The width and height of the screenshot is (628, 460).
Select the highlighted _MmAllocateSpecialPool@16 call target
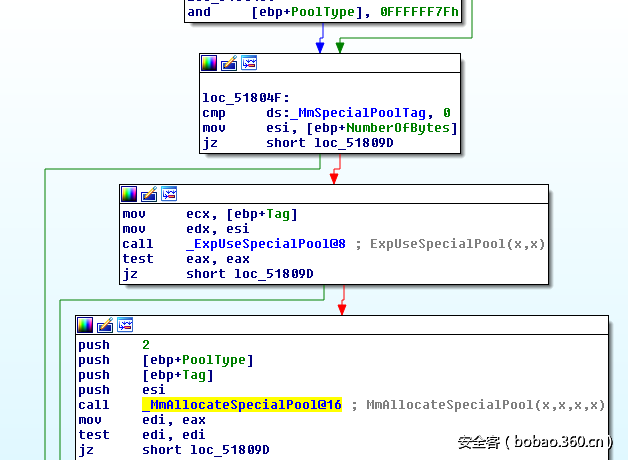(242, 405)
